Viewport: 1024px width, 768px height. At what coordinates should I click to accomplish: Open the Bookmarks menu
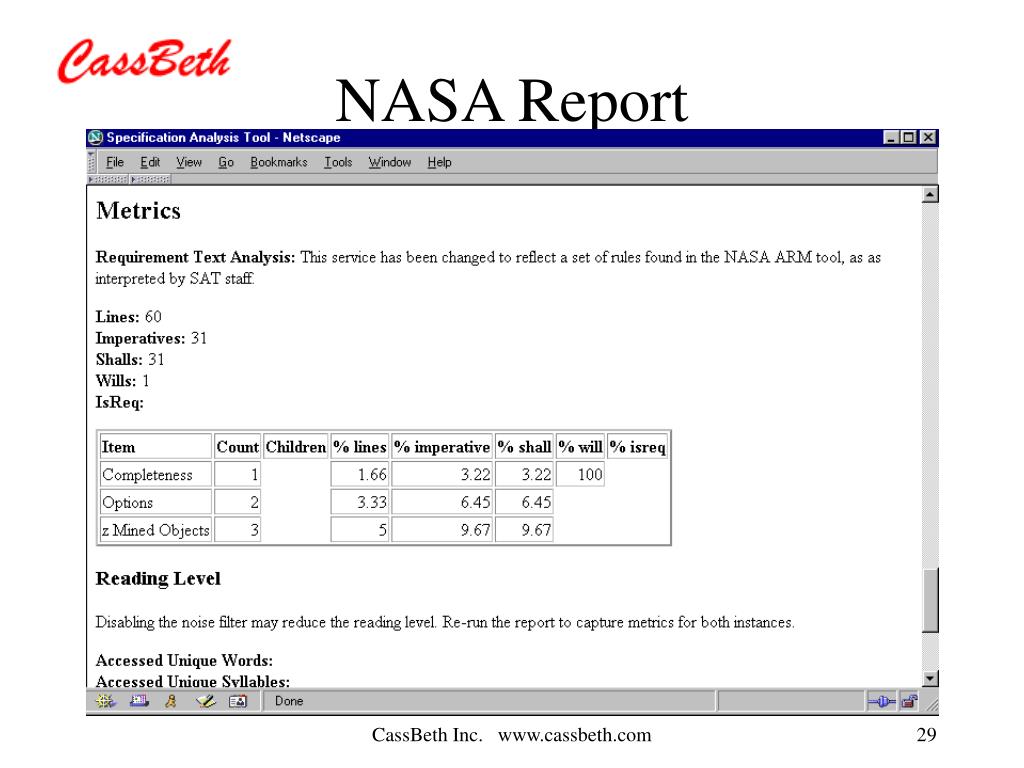pos(279,162)
